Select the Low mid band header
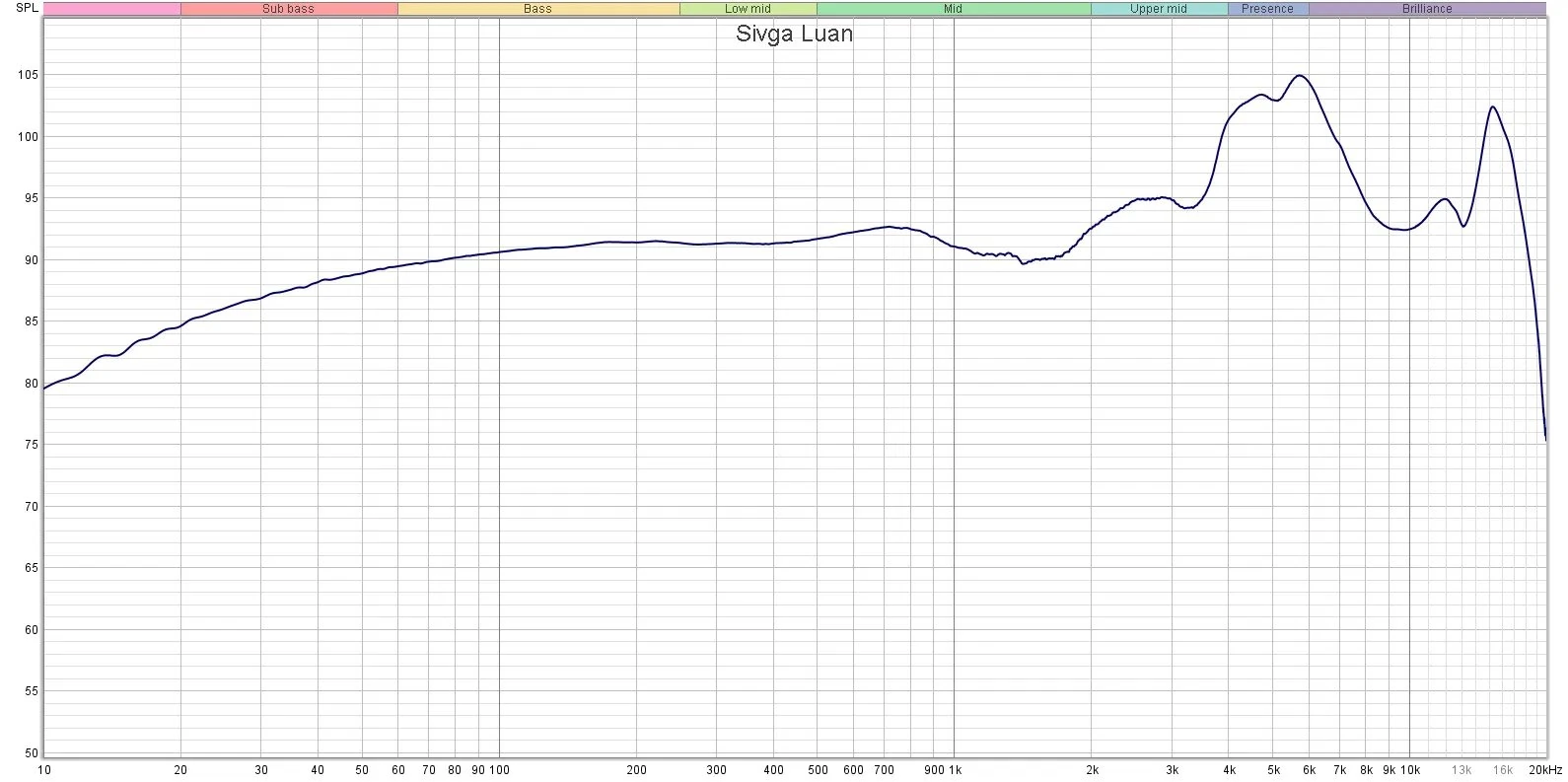1568x782 pixels. [748, 9]
